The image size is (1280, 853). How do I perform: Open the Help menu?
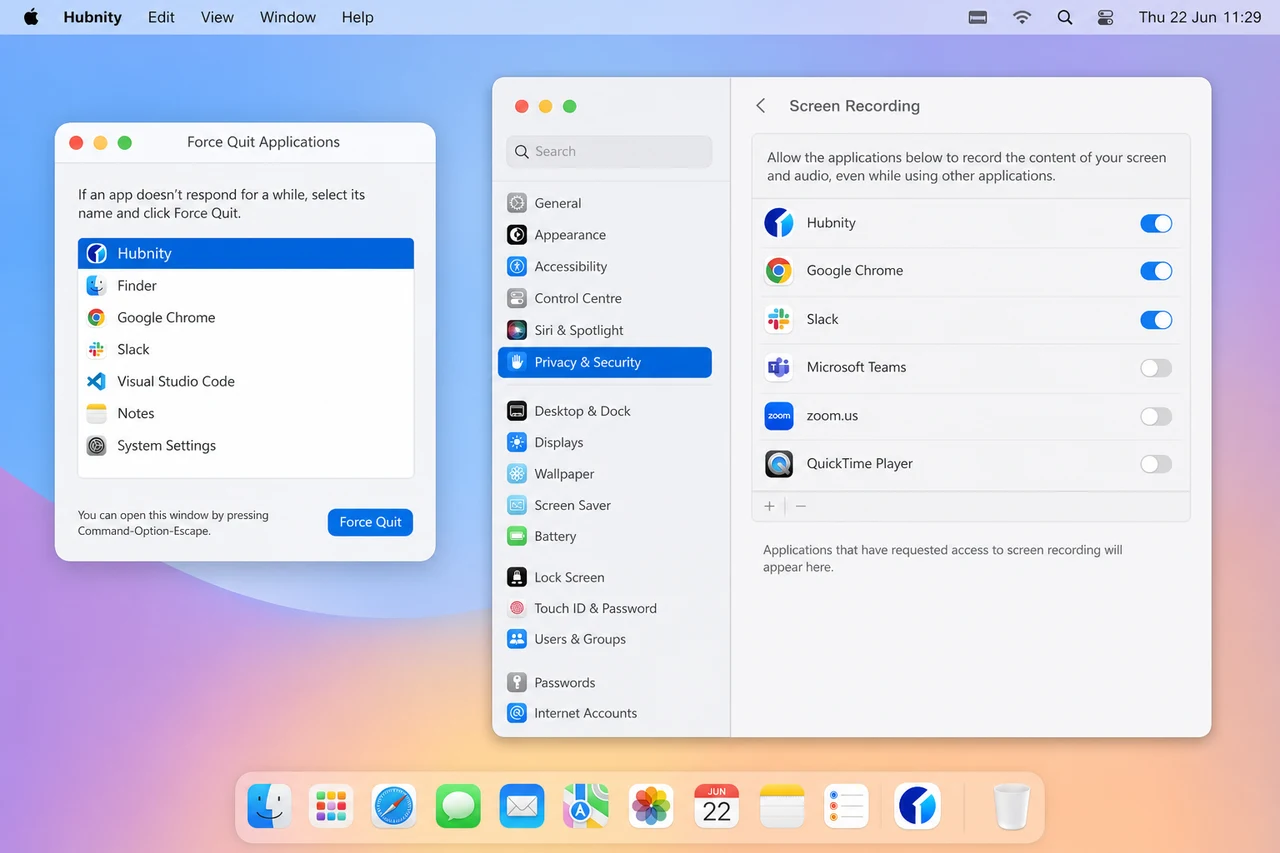(x=357, y=17)
